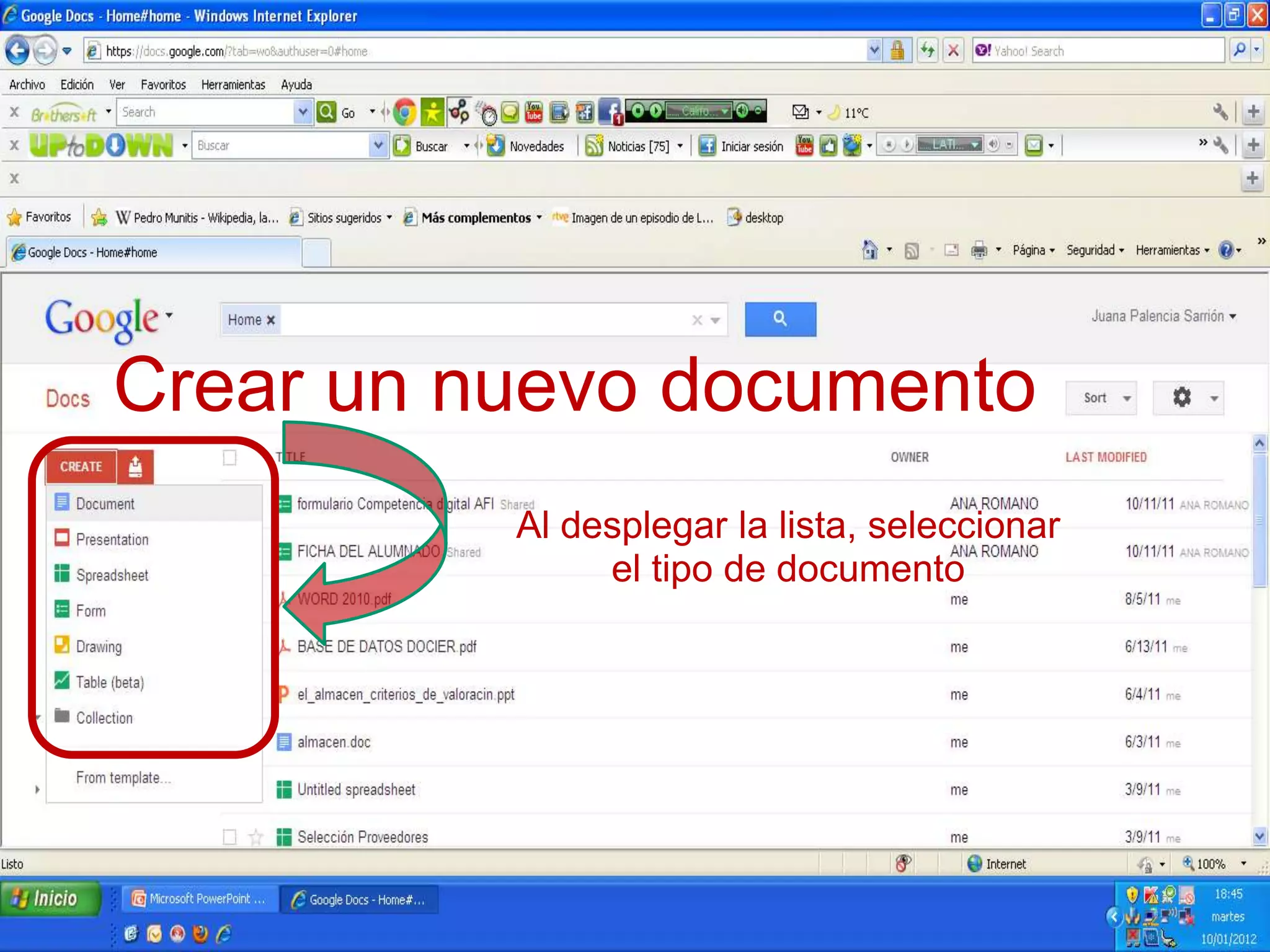This screenshot has width=1270, height=952.
Task: Click the Facebook icon in Brothersoft toolbar
Action: [611, 112]
